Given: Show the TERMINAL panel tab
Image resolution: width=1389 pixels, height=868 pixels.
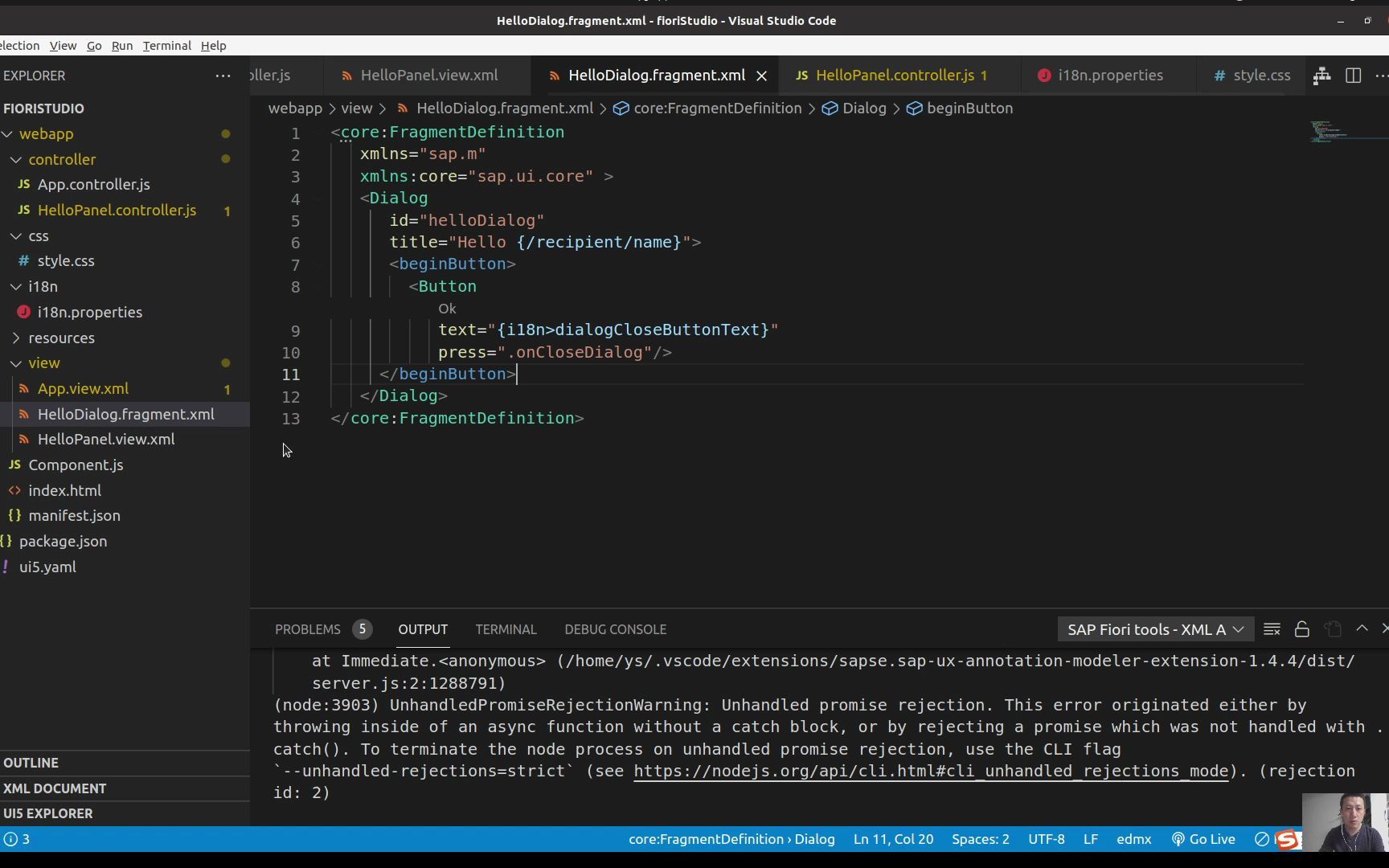Looking at the screenshot, I should [x=506, y=629].
